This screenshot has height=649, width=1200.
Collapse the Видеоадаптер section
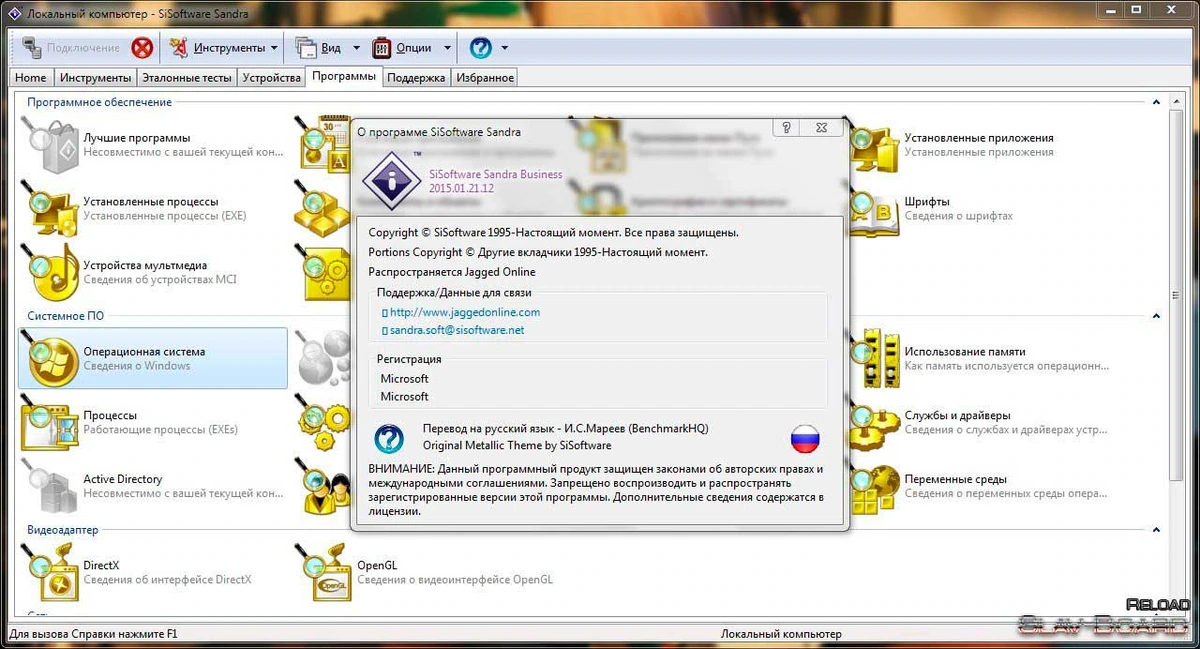click(x=1156, y=530)
